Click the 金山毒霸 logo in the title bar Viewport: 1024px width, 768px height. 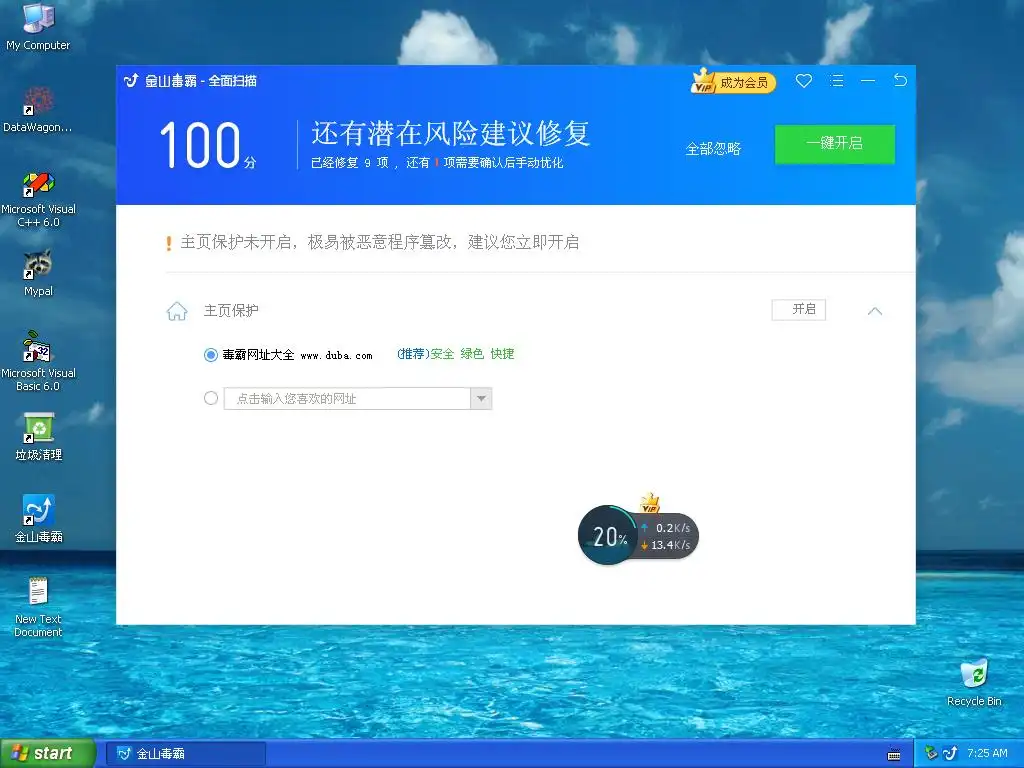click(131, 80)
